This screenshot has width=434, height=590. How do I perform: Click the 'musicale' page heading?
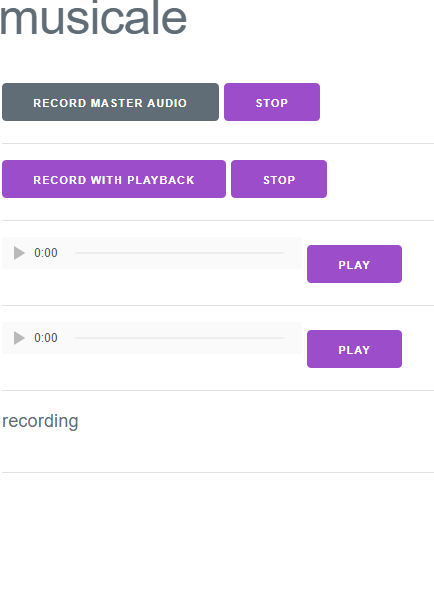(x=93, y=19)
